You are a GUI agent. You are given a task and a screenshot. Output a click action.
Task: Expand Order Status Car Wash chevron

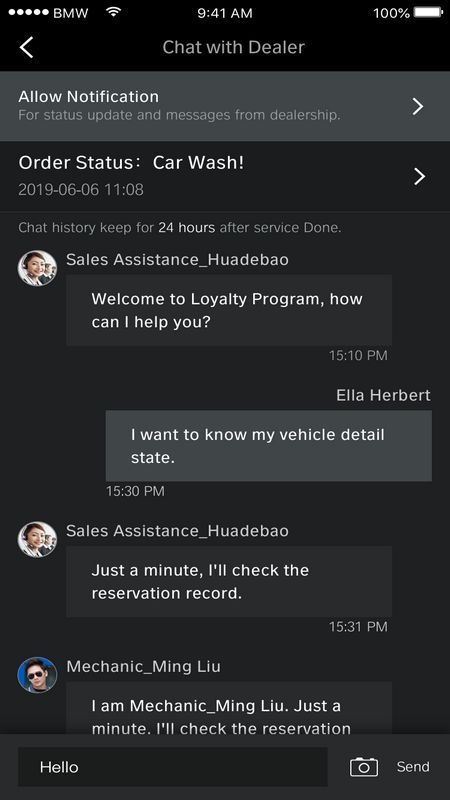(x=419, y=177)
